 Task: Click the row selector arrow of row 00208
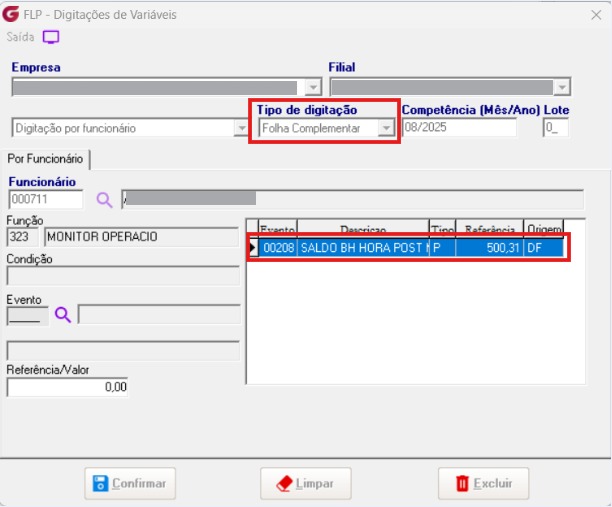(x=253, y=248)
